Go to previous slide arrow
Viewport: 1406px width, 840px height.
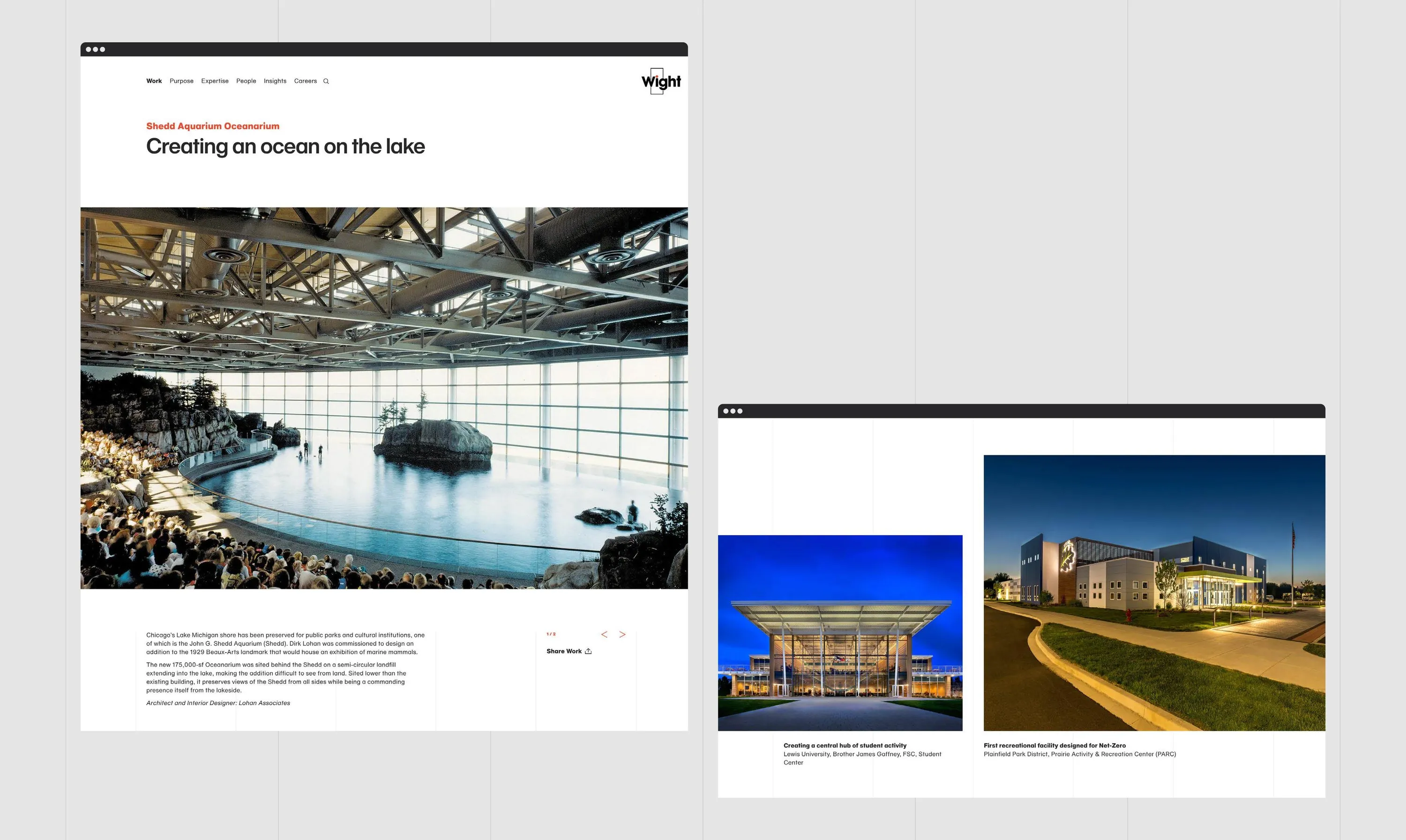pos(604,634)
